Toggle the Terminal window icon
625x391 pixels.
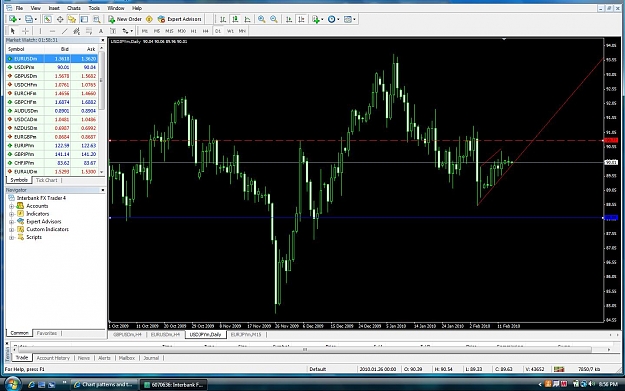point(84,19)
